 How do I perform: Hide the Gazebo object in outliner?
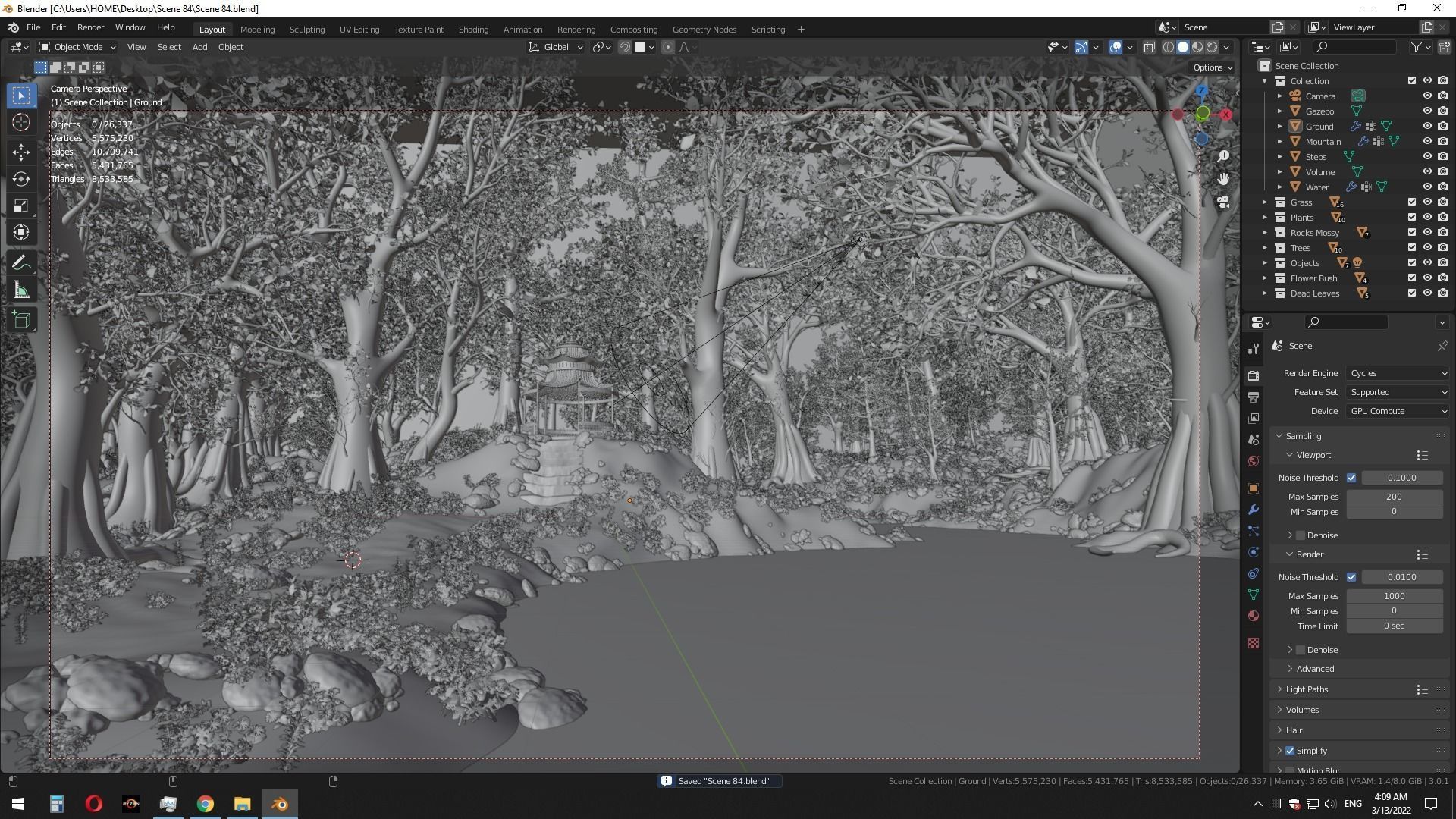click(1426, 111)
